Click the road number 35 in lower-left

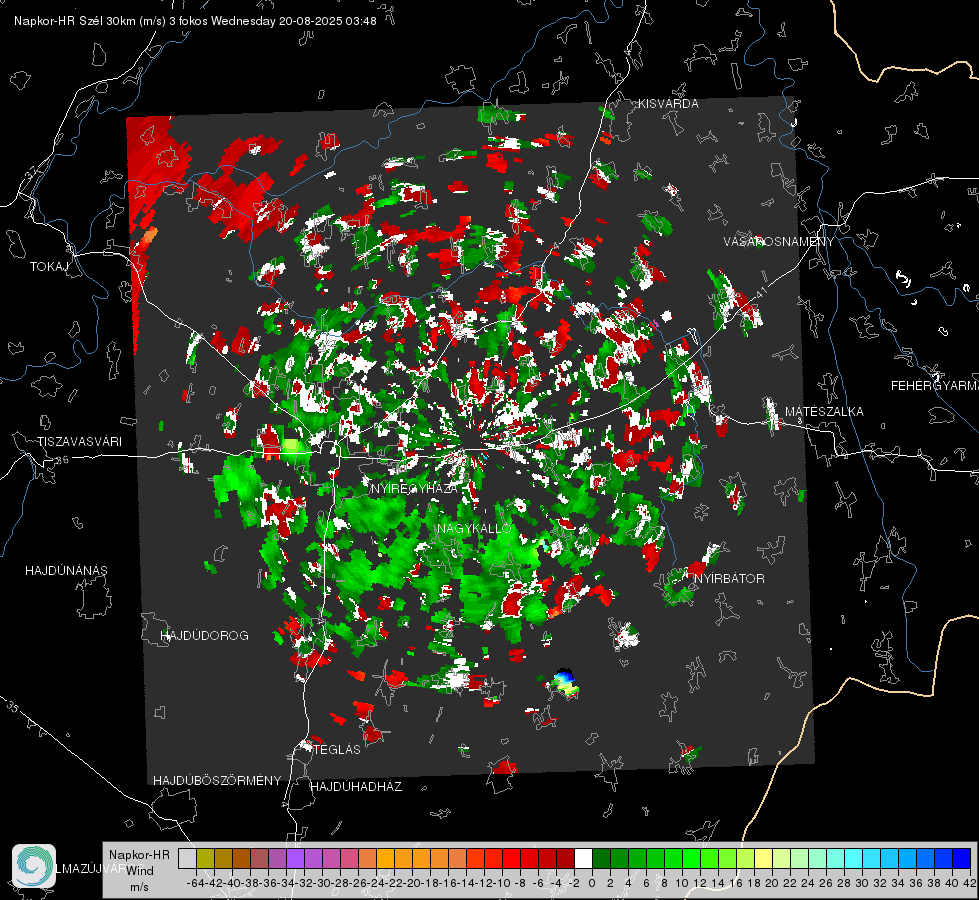click(x=14, y=707)
